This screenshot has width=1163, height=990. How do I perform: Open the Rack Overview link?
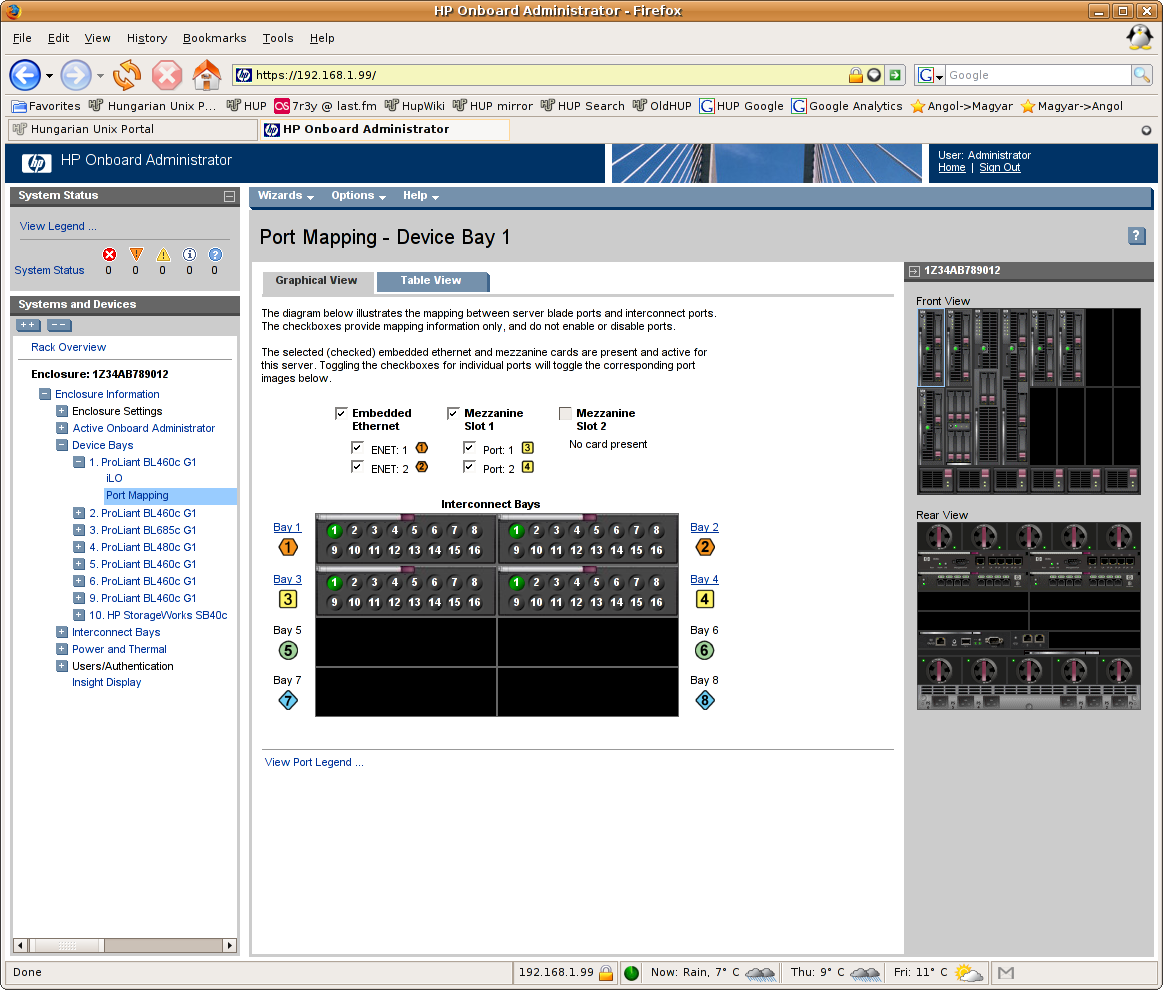tap(68, 347)
